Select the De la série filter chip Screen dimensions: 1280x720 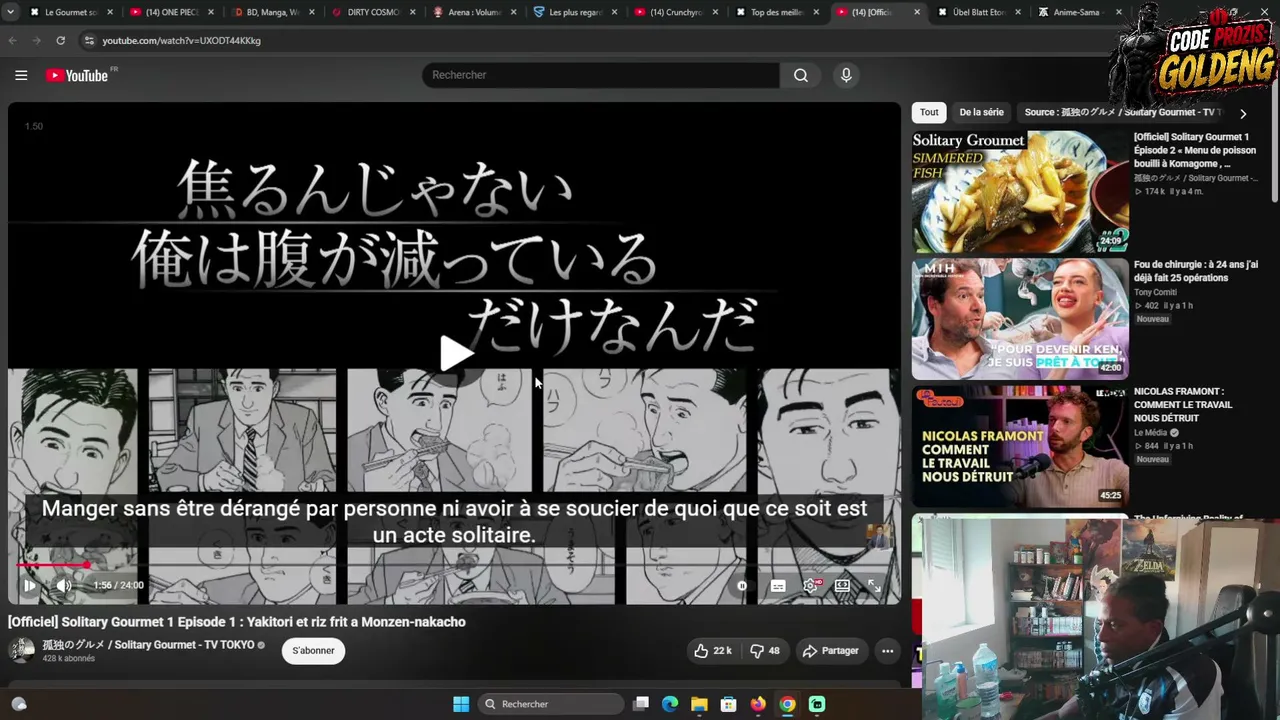[981, 113]
